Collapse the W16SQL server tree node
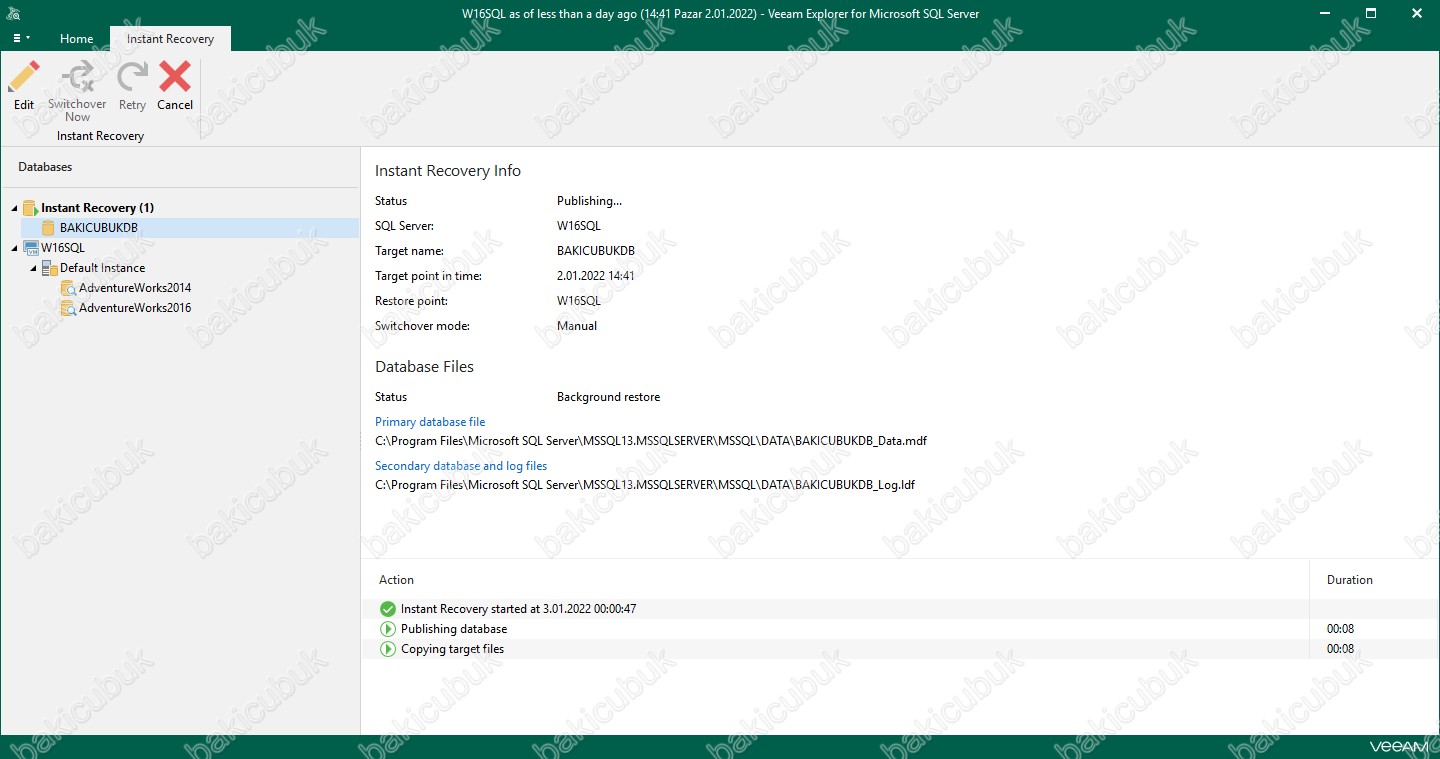The image size is (1440, 759). (15, 248)
